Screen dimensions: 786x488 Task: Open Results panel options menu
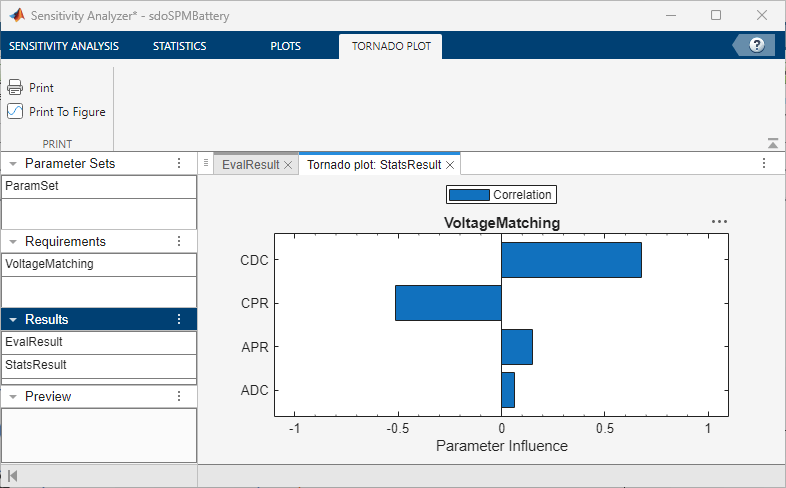pyautogui.click(x=179, y=319)
